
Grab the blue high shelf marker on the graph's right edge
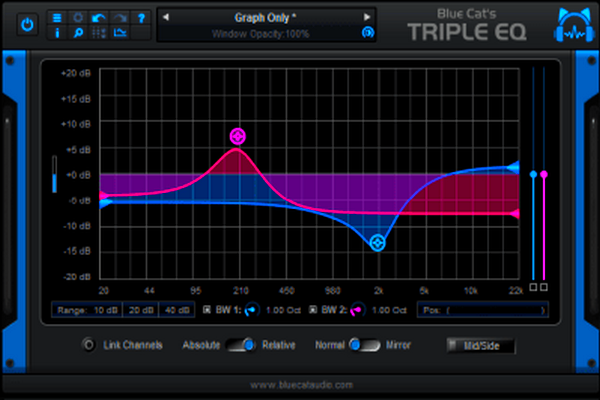514,167
